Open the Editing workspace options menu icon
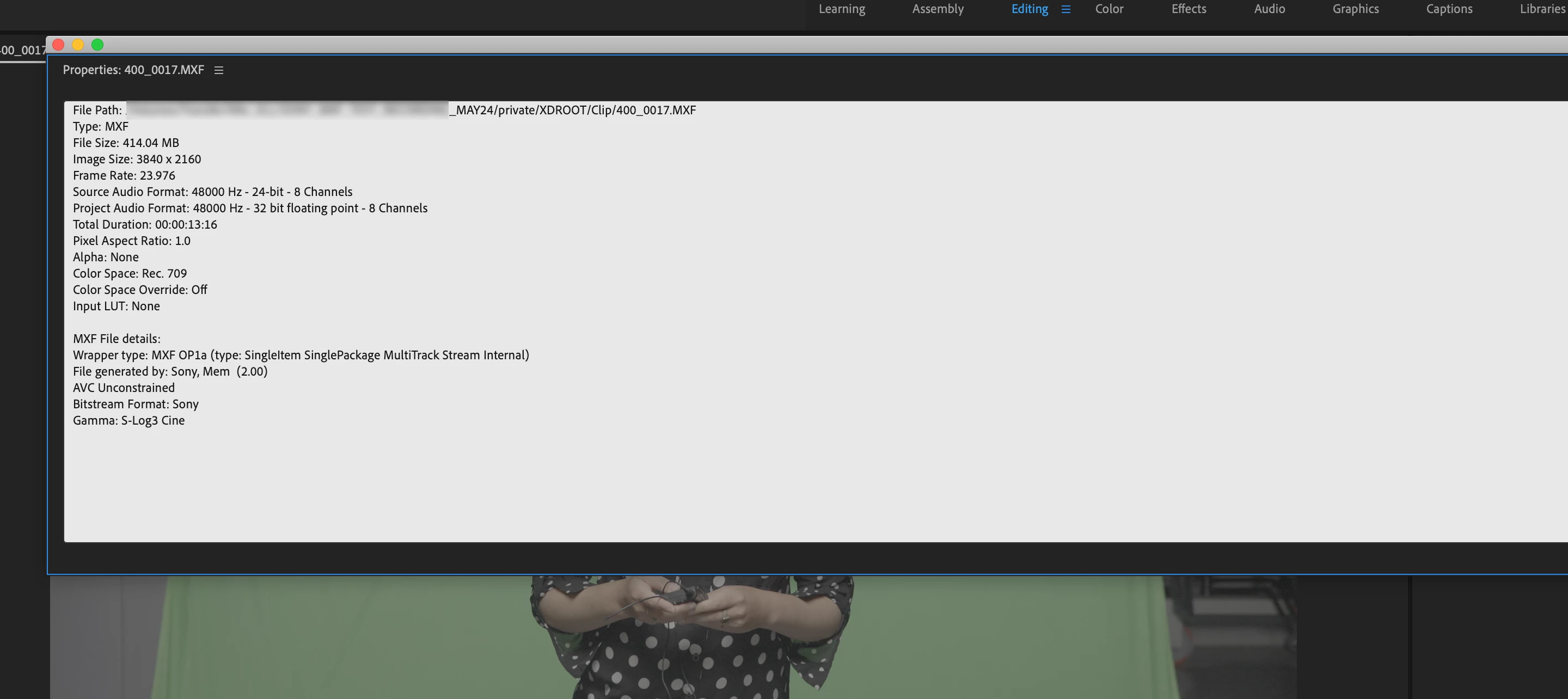The height and width of the screenshot is (699, 1568). point(1065,9)
